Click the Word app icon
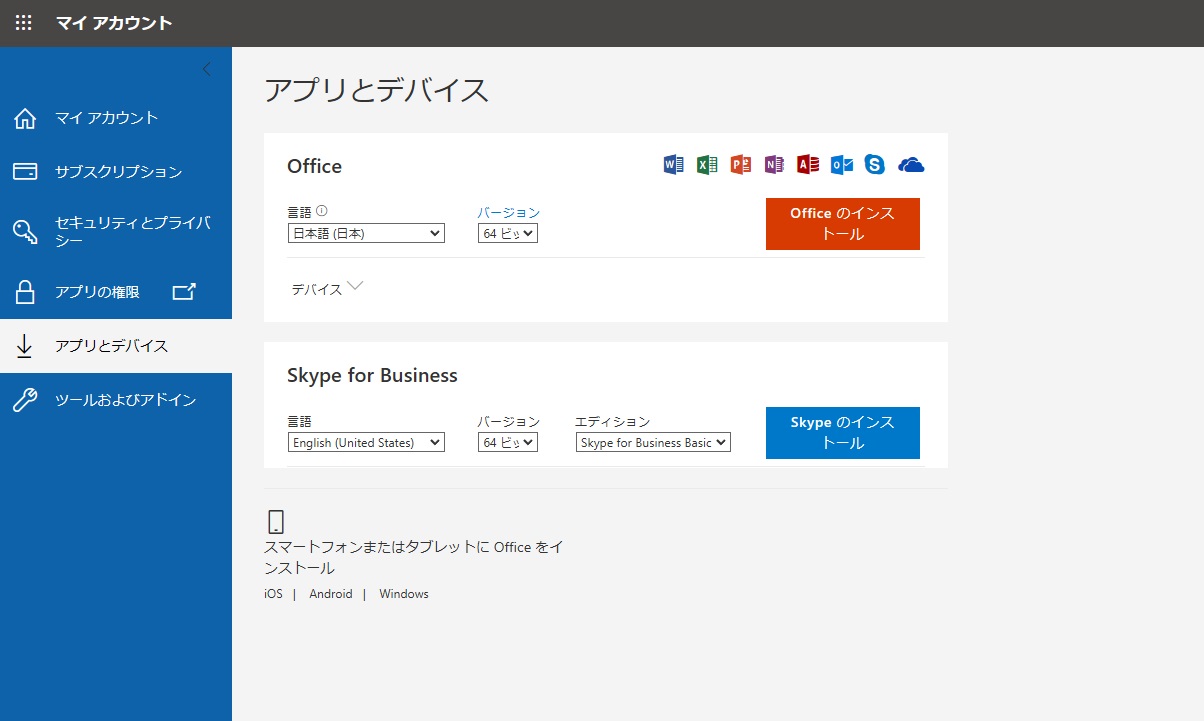 pos(673,165)
